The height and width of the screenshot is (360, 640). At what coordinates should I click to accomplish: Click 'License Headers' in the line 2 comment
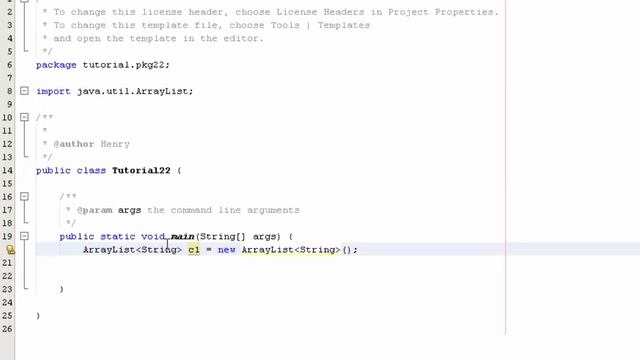tap(320, 12)
